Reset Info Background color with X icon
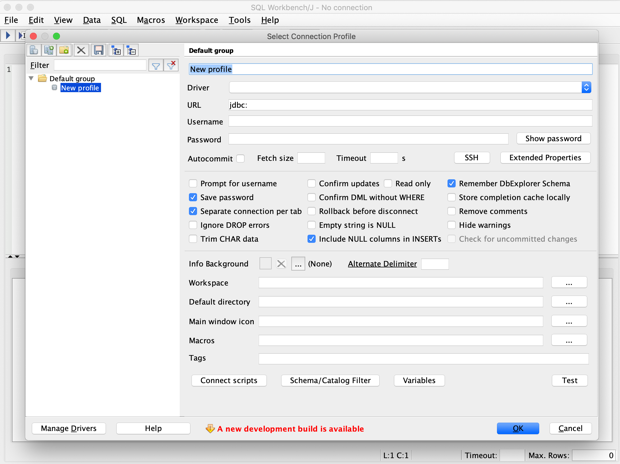 tap(281, 264)
